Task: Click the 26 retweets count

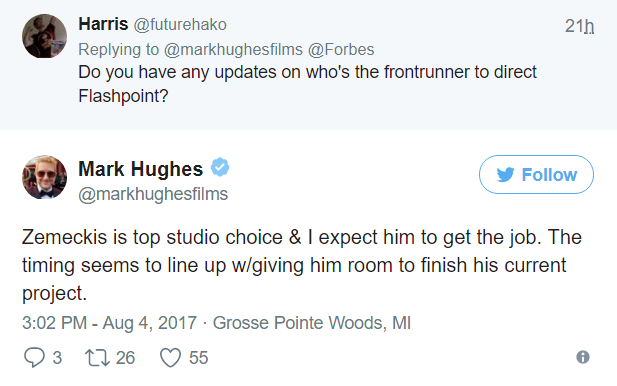Action: click(x=125, y=358)
